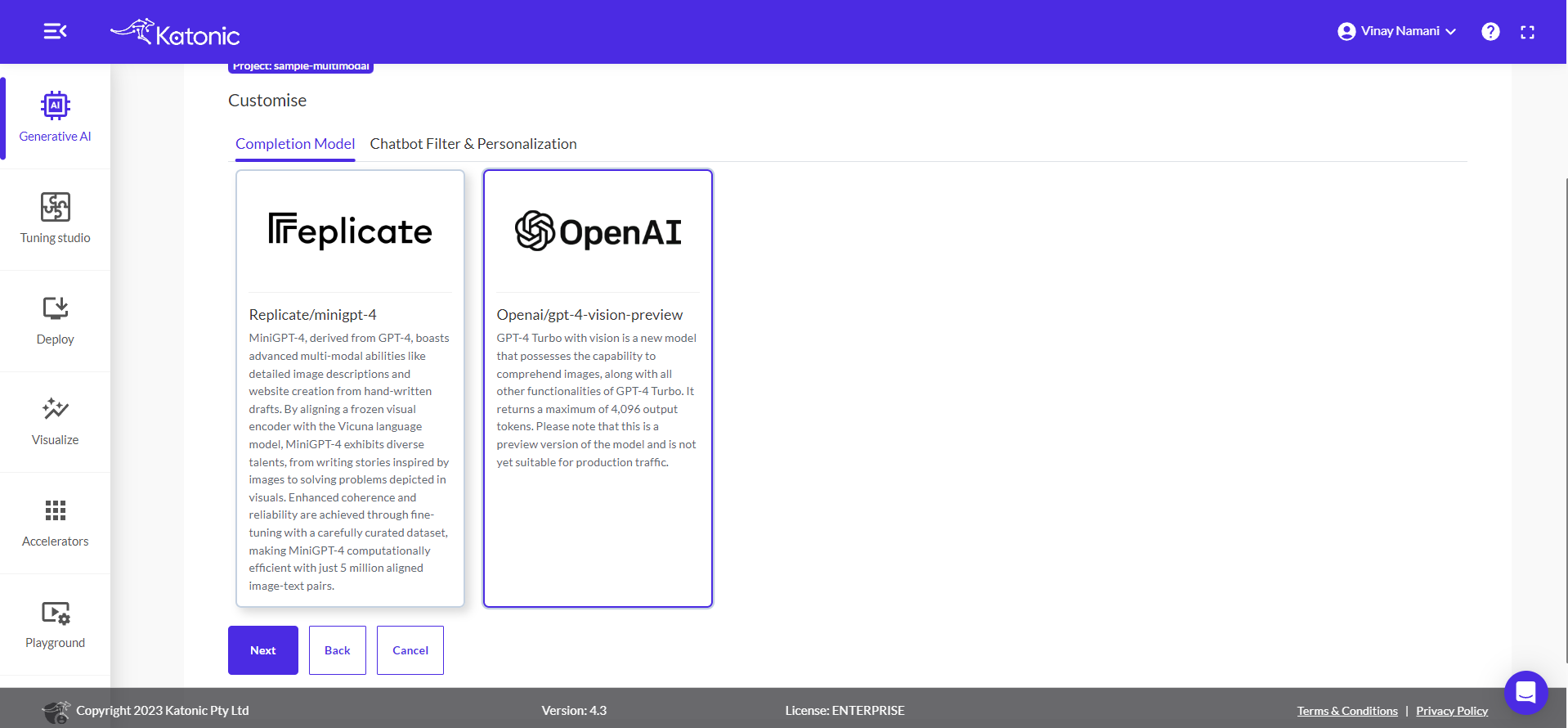Image resolution: width=1568 pixels, height=728 pixels.
Task: Open help with the question mark icon
Action: click(1490, 31)
